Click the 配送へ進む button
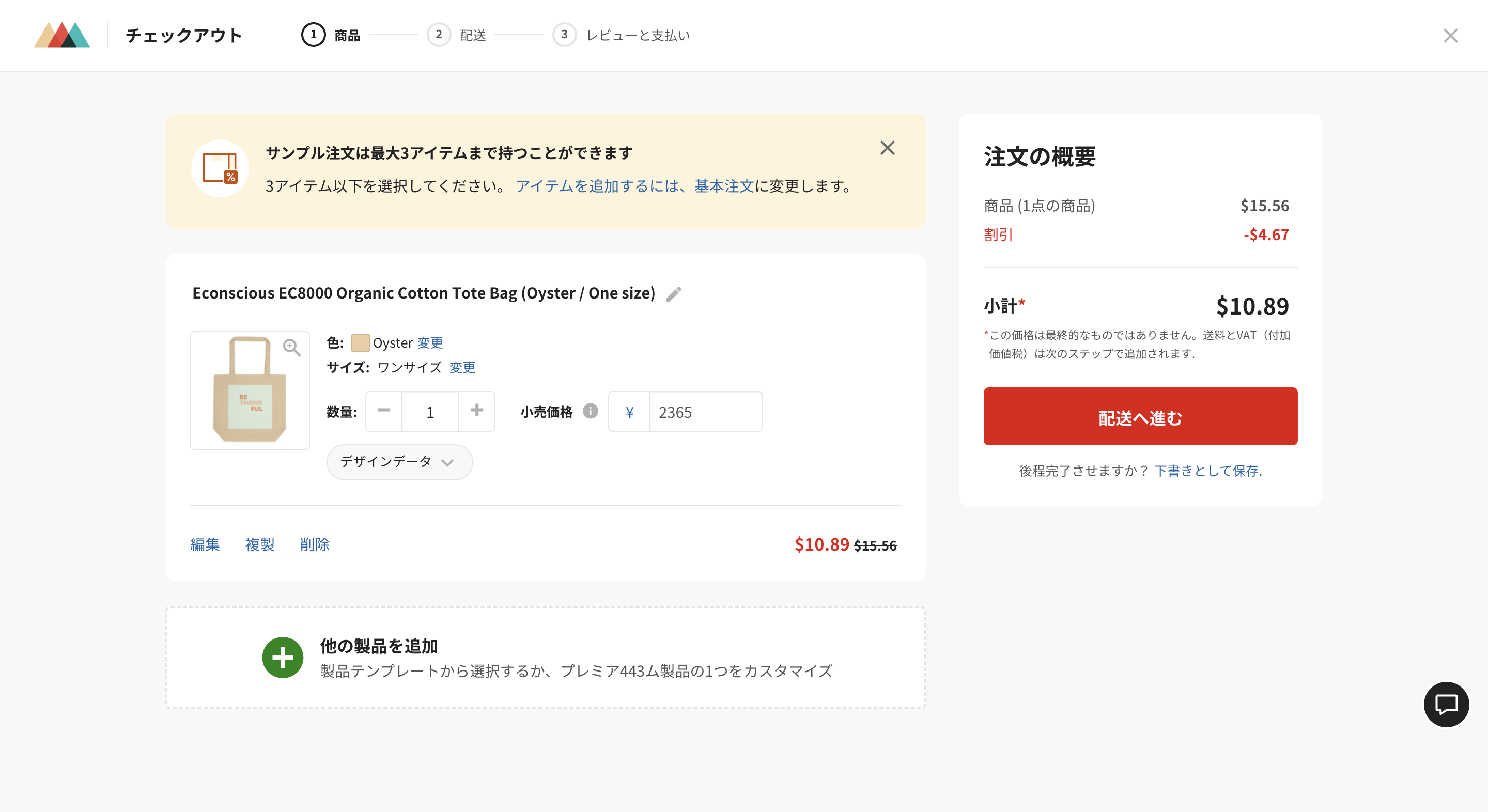1488x812 pixels. (1140, 416)
